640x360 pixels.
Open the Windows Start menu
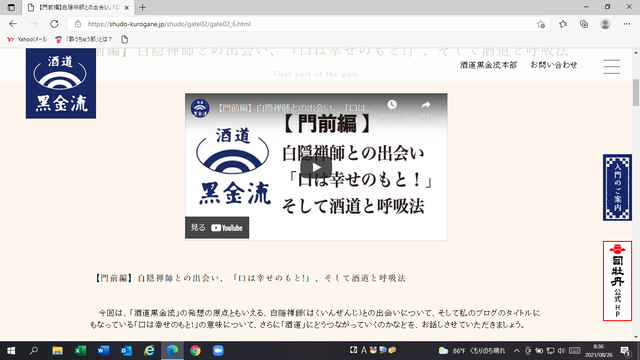11,351
